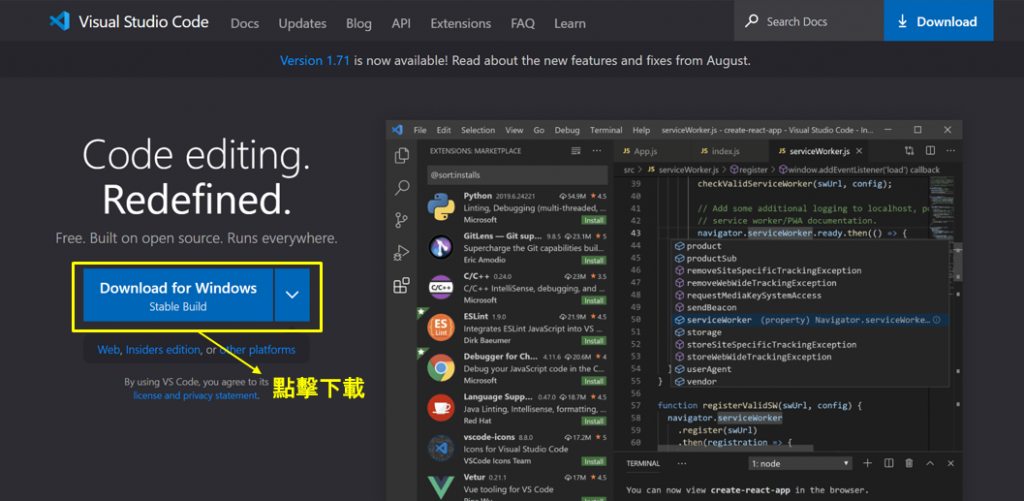1024x501 pixels.
Task: Click the Python extension icon
Action: pyautogui.click(x=441, y=207)
